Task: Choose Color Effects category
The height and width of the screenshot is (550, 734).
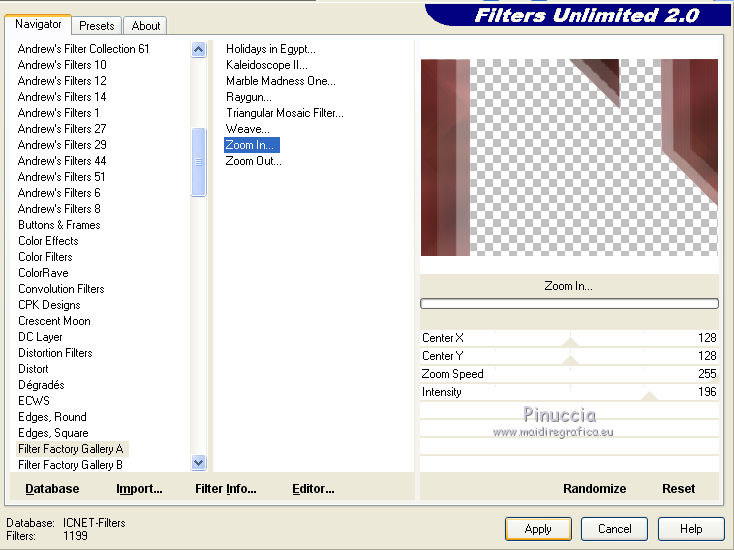Action: (48, 241)
